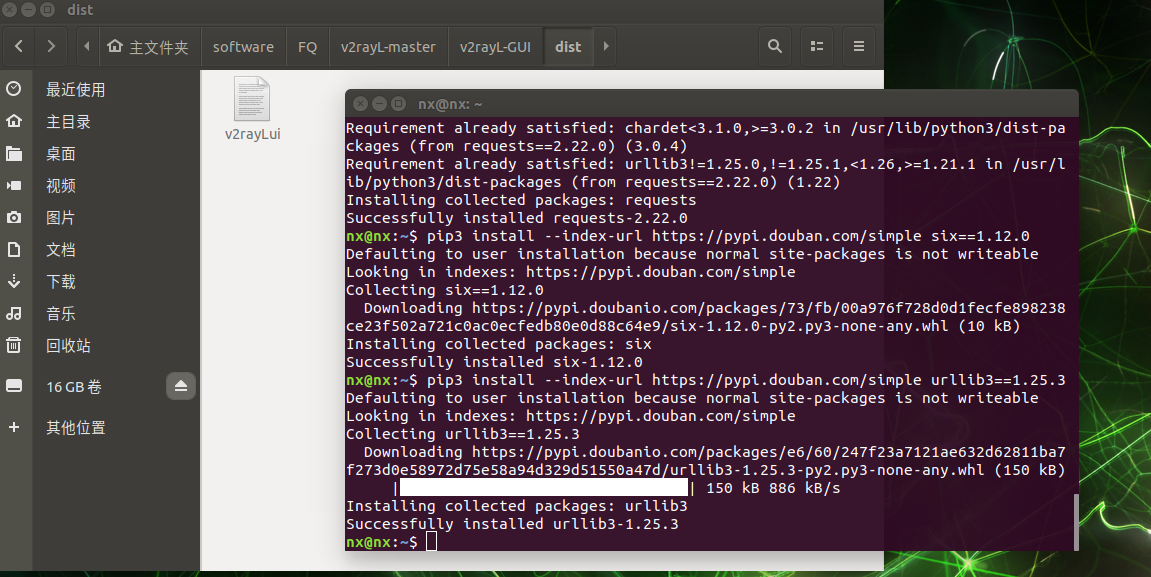The height and width of the screenshot is (577, 1151).
Task: Click 'Installing collected packages: requests' line
Action: point(521,200)
